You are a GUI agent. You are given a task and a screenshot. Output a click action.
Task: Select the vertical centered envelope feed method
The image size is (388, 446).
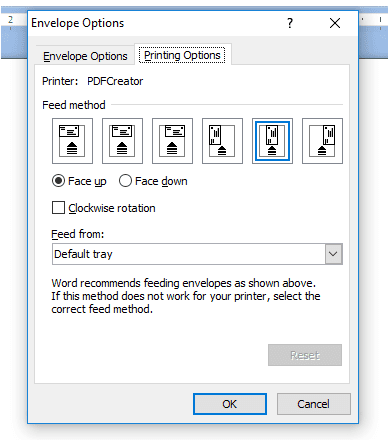272,141
